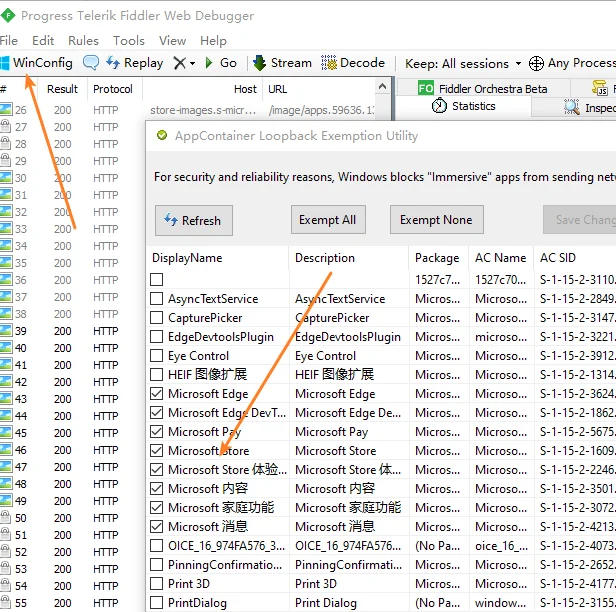
Task: Sort sessions by Result column header
Action: (x=62, y=89)
